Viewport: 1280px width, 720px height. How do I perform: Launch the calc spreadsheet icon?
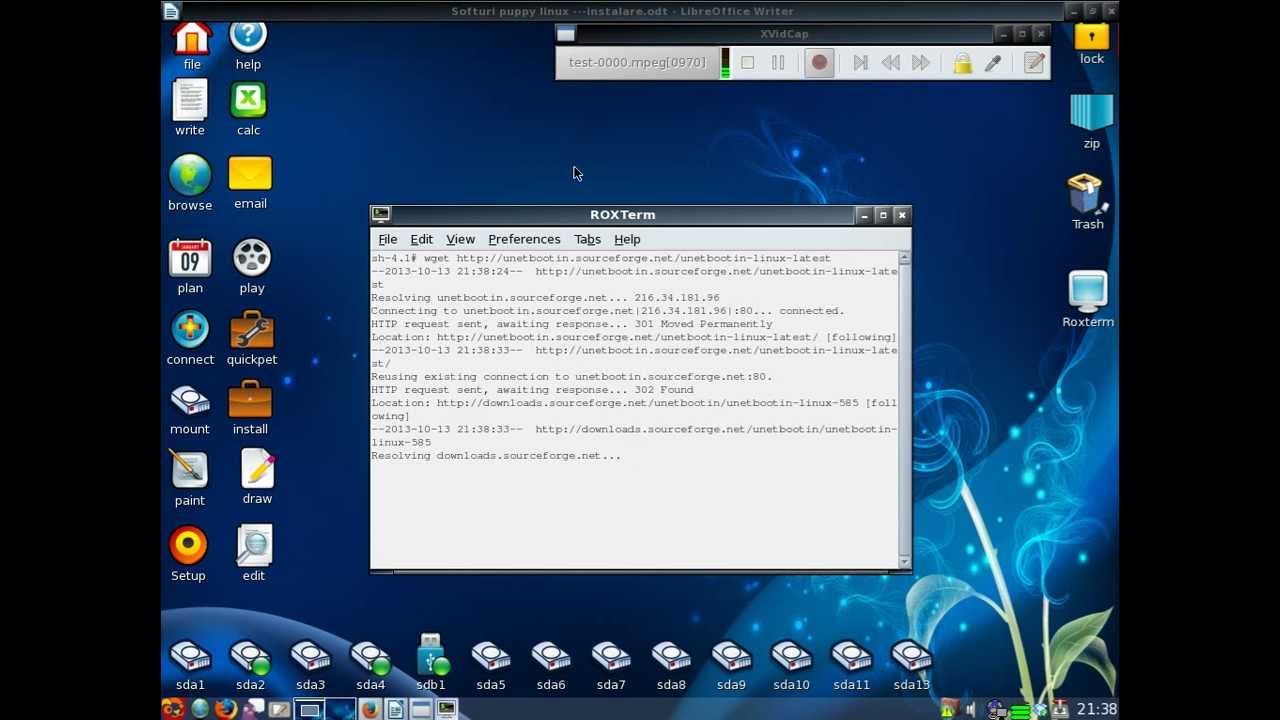click(x=248, y=108)
